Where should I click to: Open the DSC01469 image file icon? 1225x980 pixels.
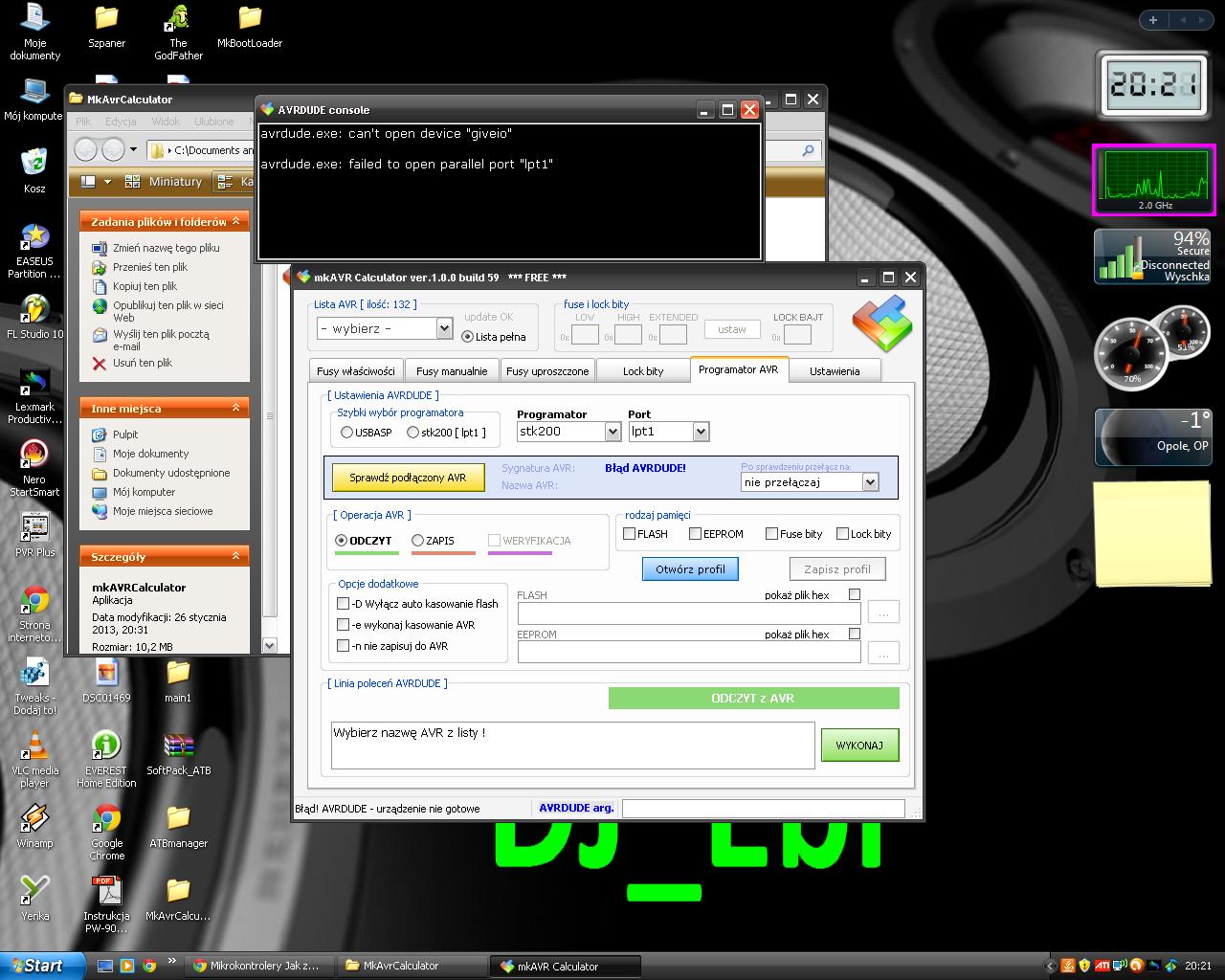point(106,679)
